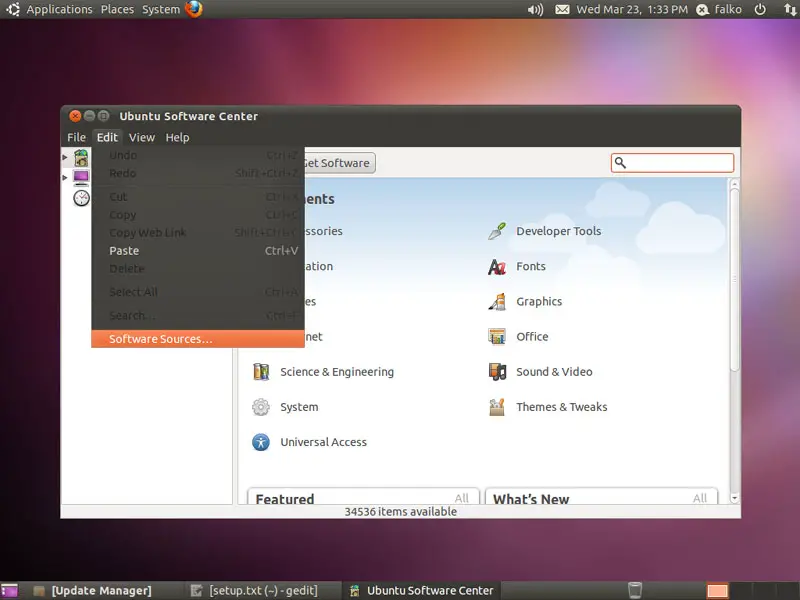The image size is (800, 600).
Task: Open the Science & Engineering text link
Action: 337,372
